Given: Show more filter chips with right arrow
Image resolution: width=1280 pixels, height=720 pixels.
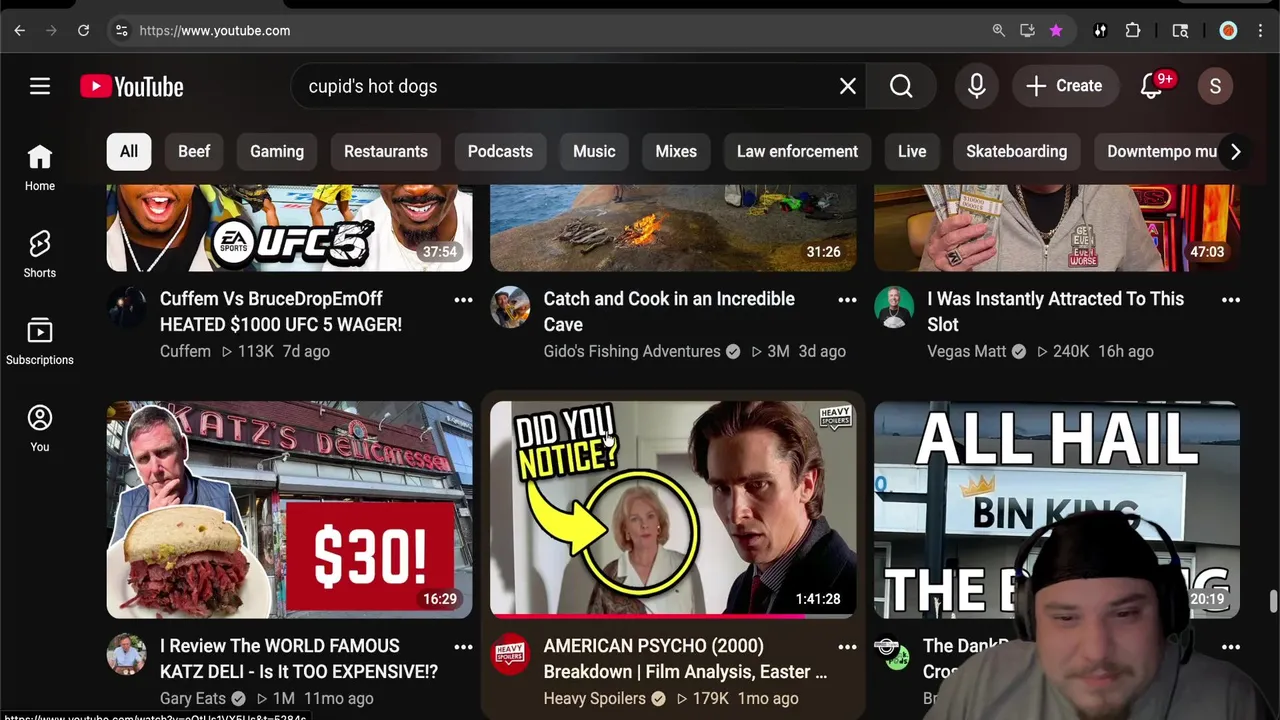Looking at the screenshot, I should pyautogui.click(x=1235, y=151).
